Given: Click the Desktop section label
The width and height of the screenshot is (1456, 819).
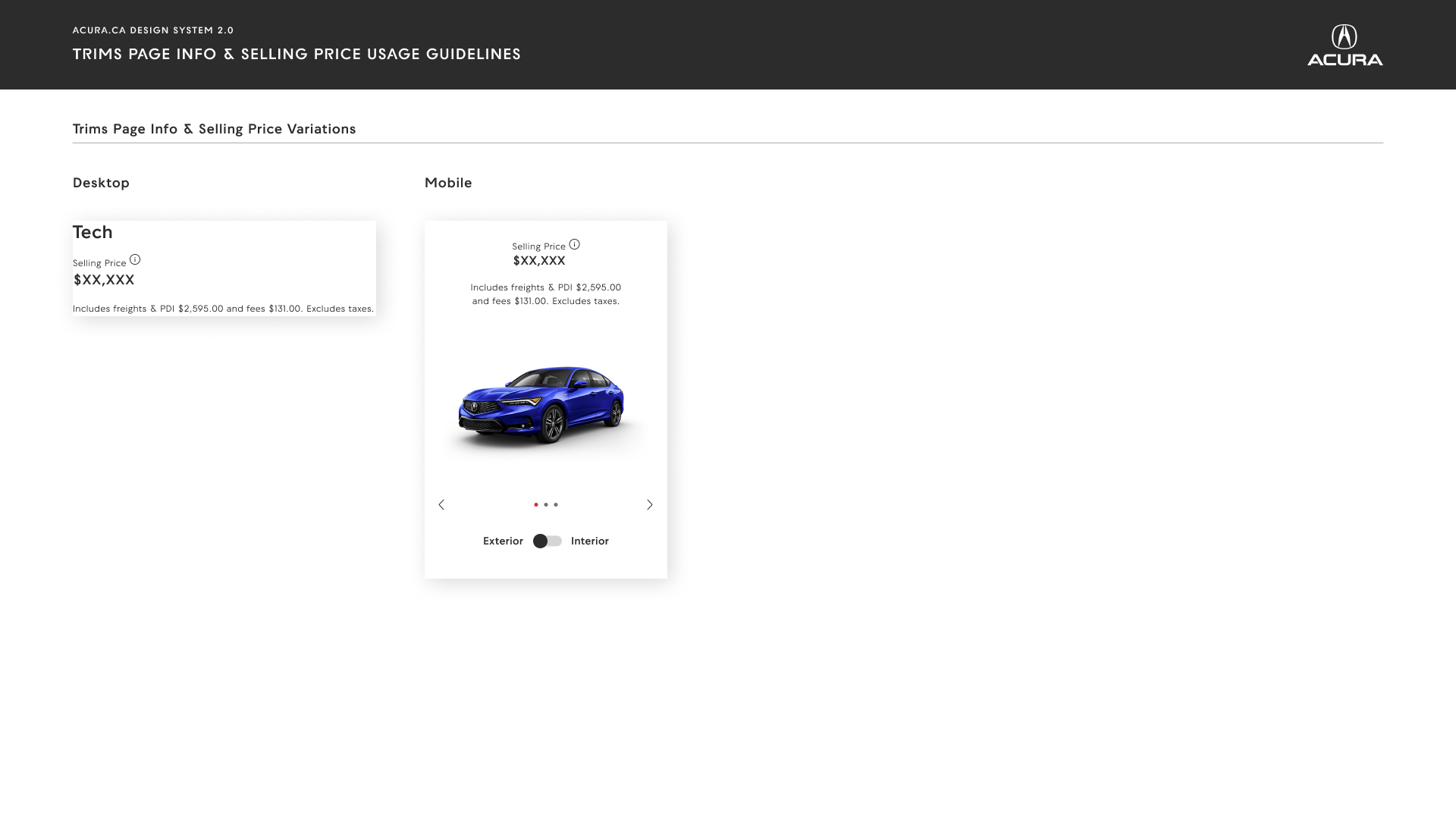Looking at the screenshot, I should coord(101,183).
